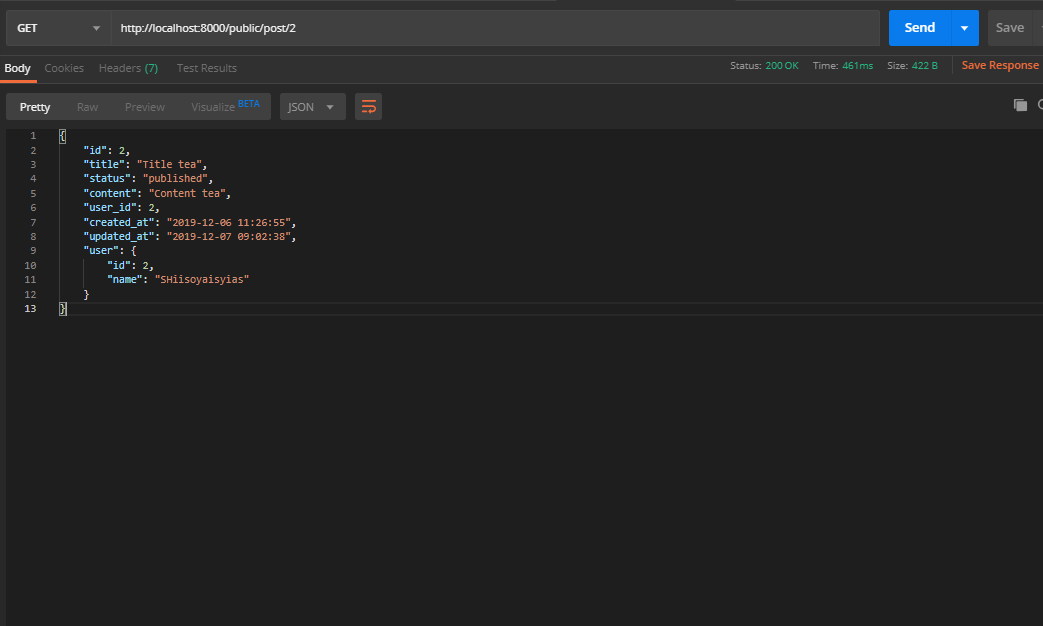Viewport: 1043px width, 626px height.
Task: Open the JSON response format selector
Action: click(x=311, y=106)
